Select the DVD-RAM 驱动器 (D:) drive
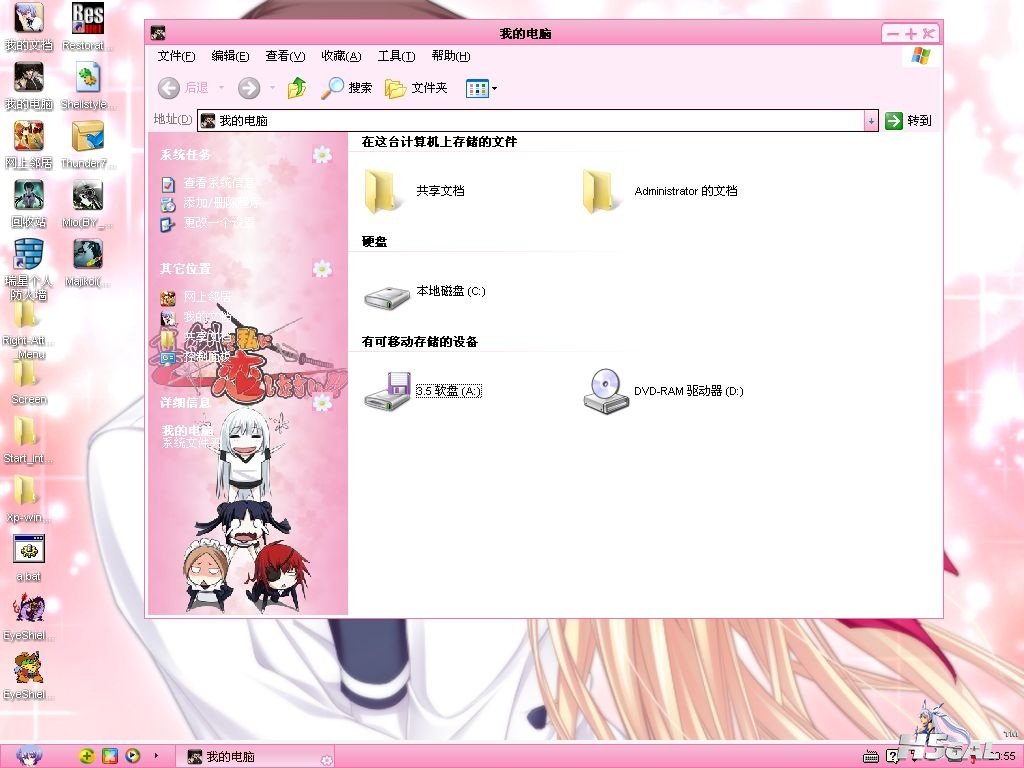 point(663,391)
